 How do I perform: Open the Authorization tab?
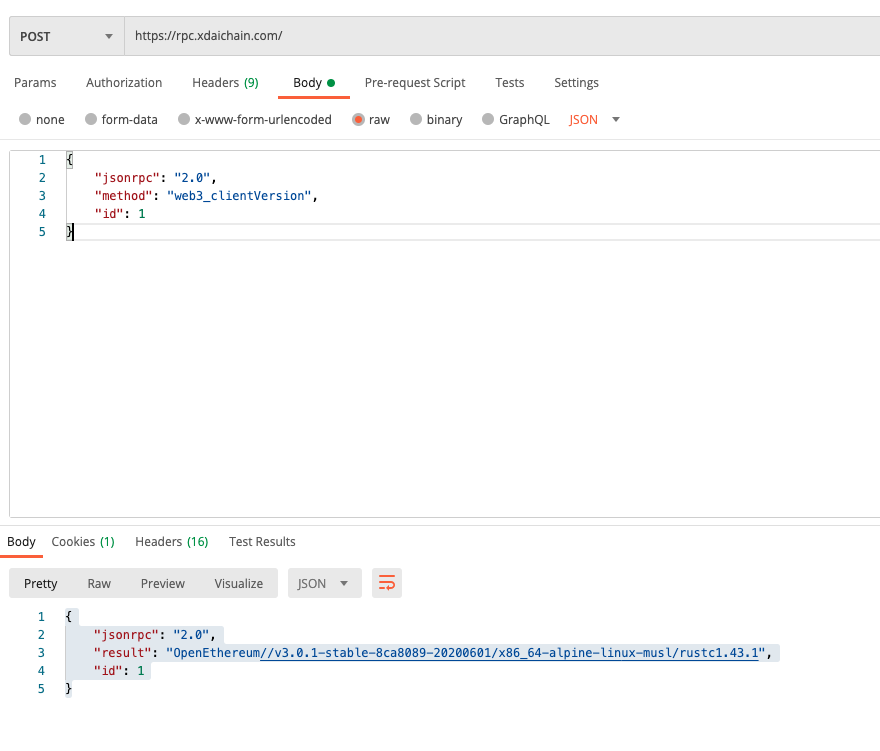124,83
